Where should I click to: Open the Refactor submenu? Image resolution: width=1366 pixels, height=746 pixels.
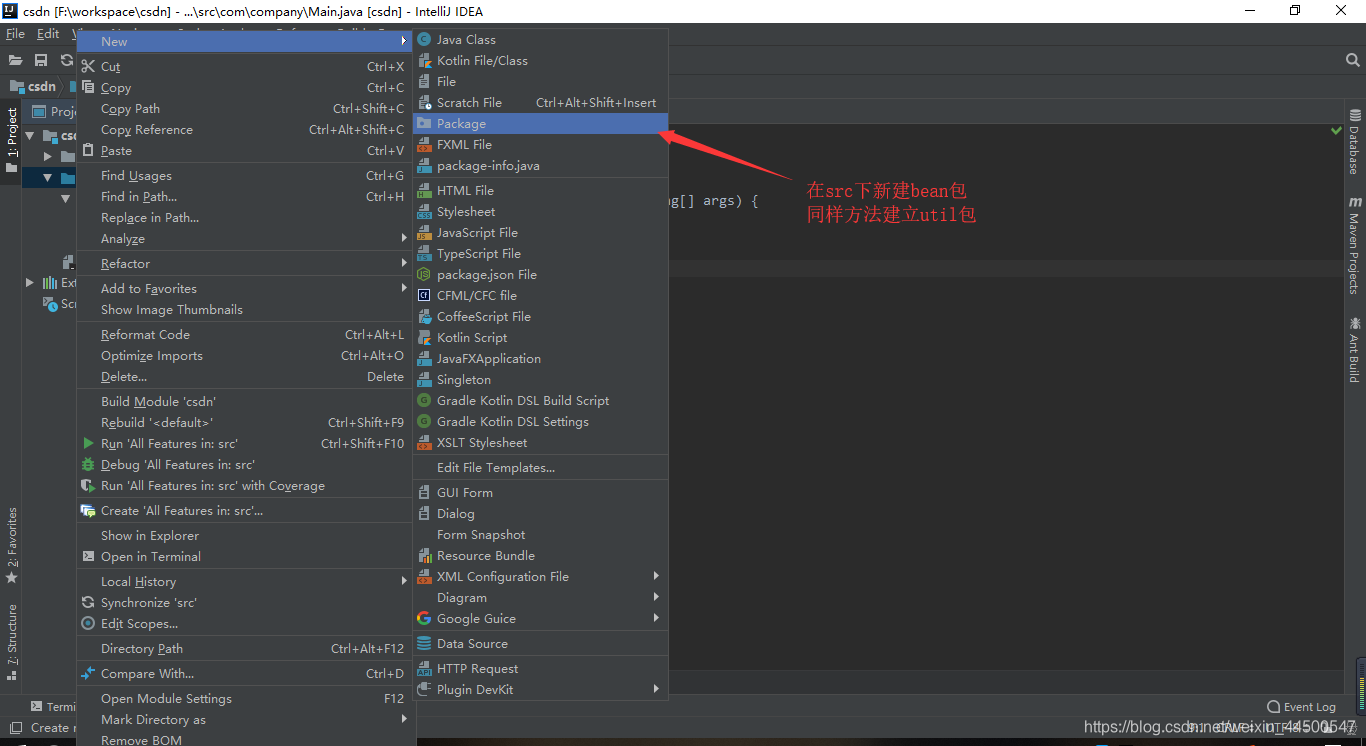coord(245,263)
